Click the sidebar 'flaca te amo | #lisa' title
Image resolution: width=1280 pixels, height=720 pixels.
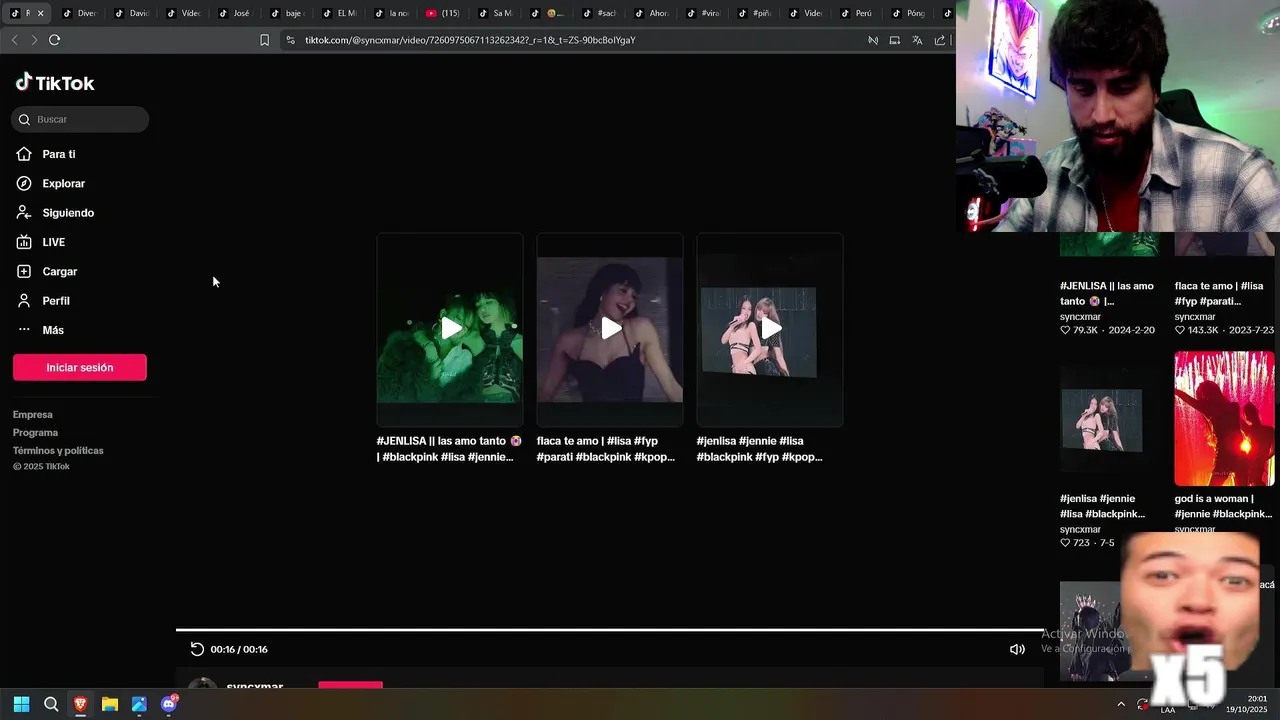[x=1219, y=293]
